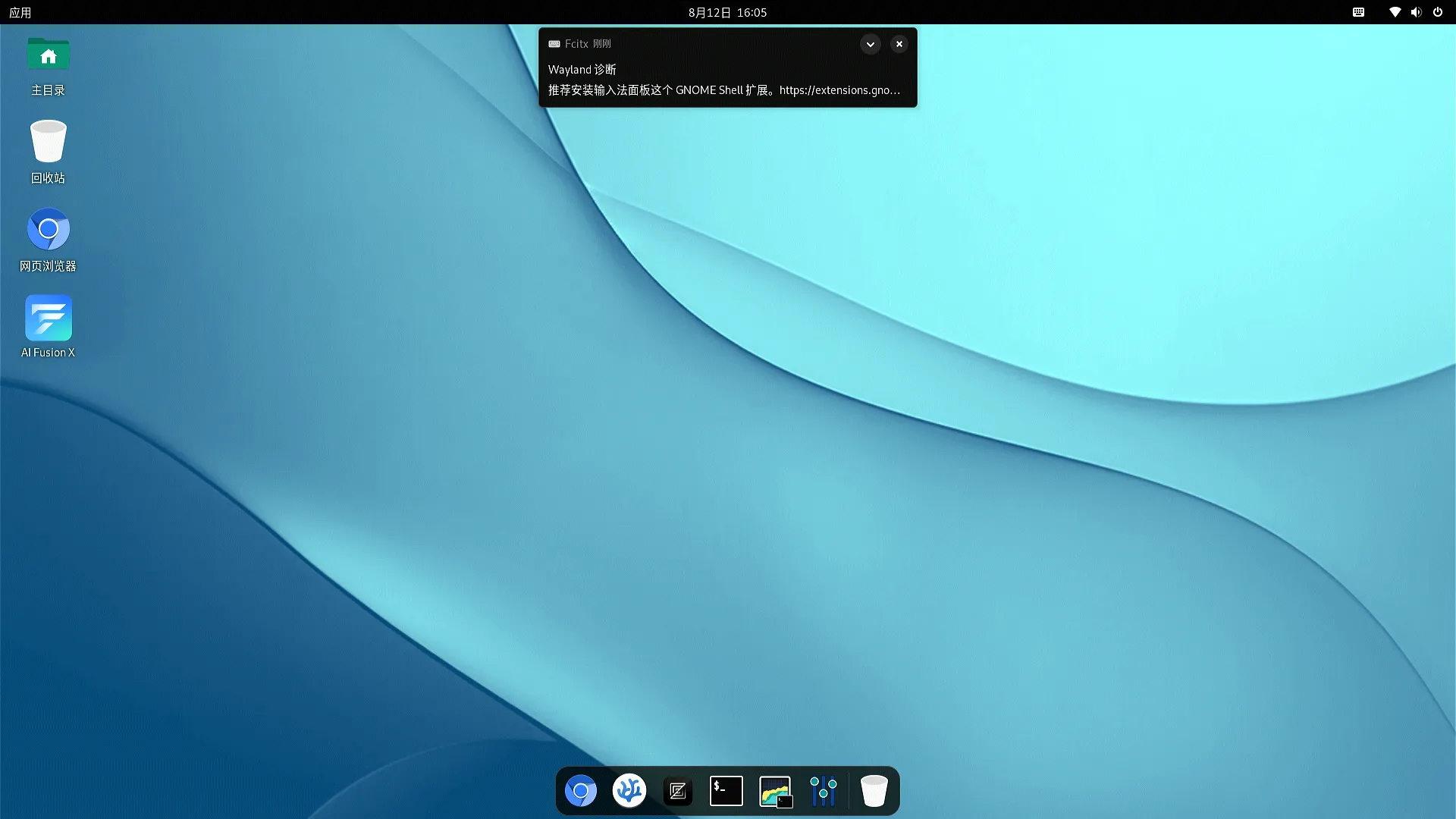Open the 主目录 home folder icon
Image resolution: width=1456 pixels, height=819 pixels.
point(49,55)
